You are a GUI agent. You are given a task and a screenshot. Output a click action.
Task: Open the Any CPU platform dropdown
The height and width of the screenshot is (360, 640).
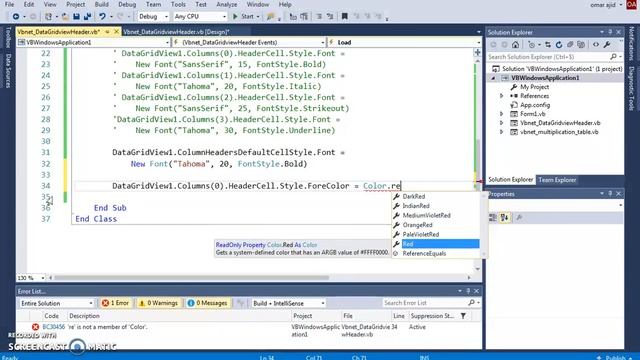point(200,16)
